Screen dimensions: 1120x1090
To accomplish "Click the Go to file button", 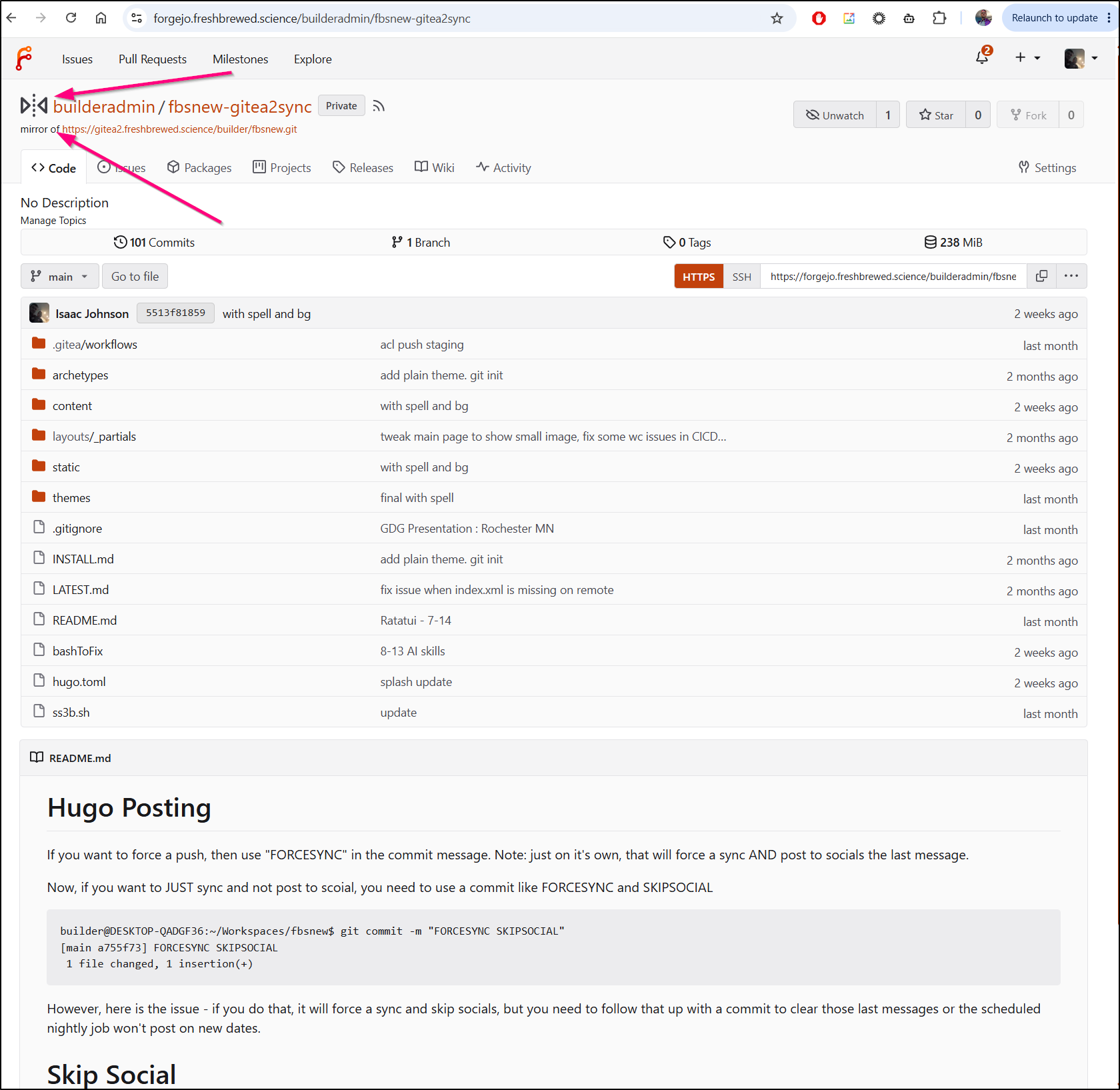I will click(x=135, y=276).
